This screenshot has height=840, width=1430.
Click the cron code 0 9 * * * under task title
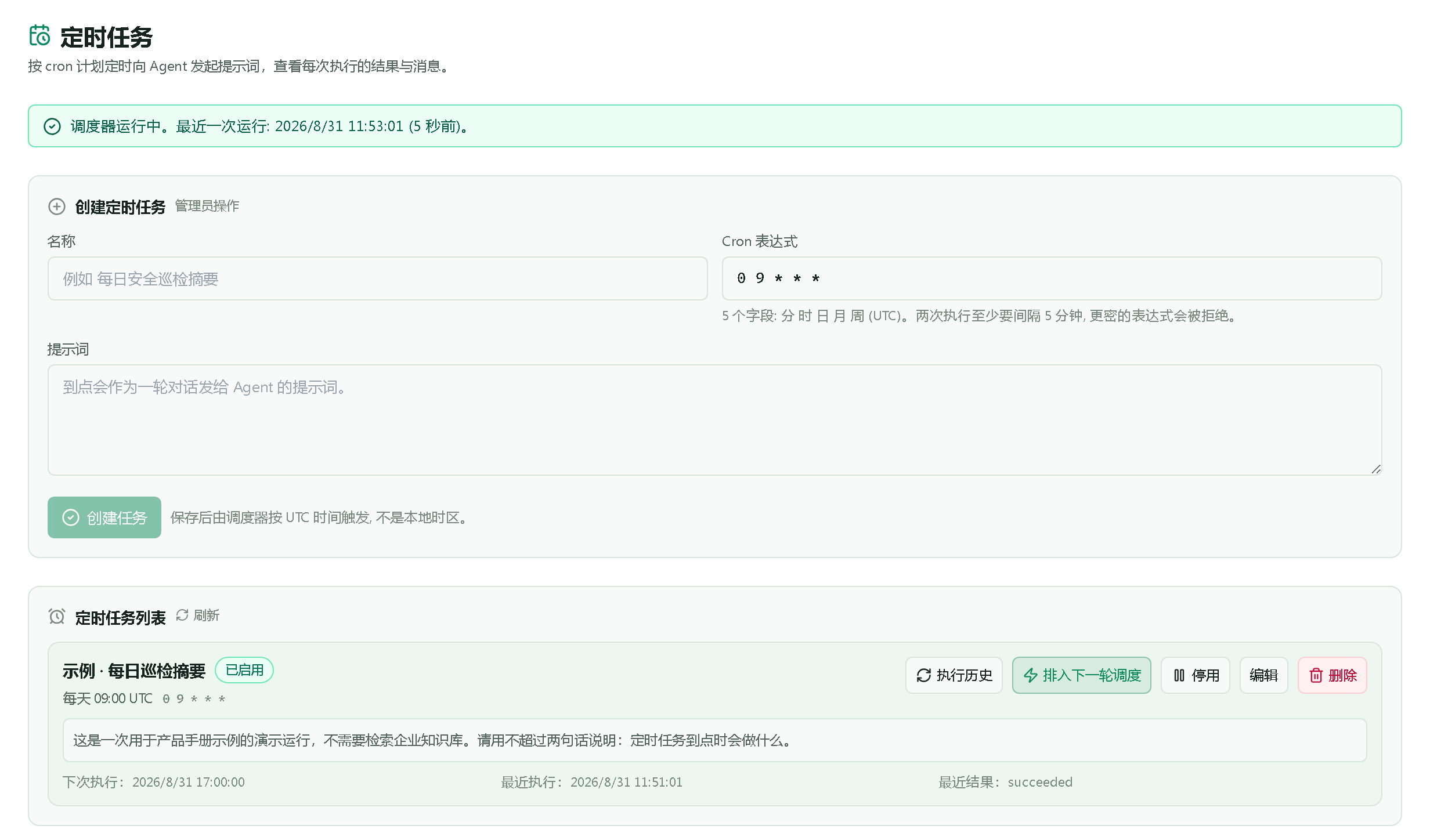point(194,699)
